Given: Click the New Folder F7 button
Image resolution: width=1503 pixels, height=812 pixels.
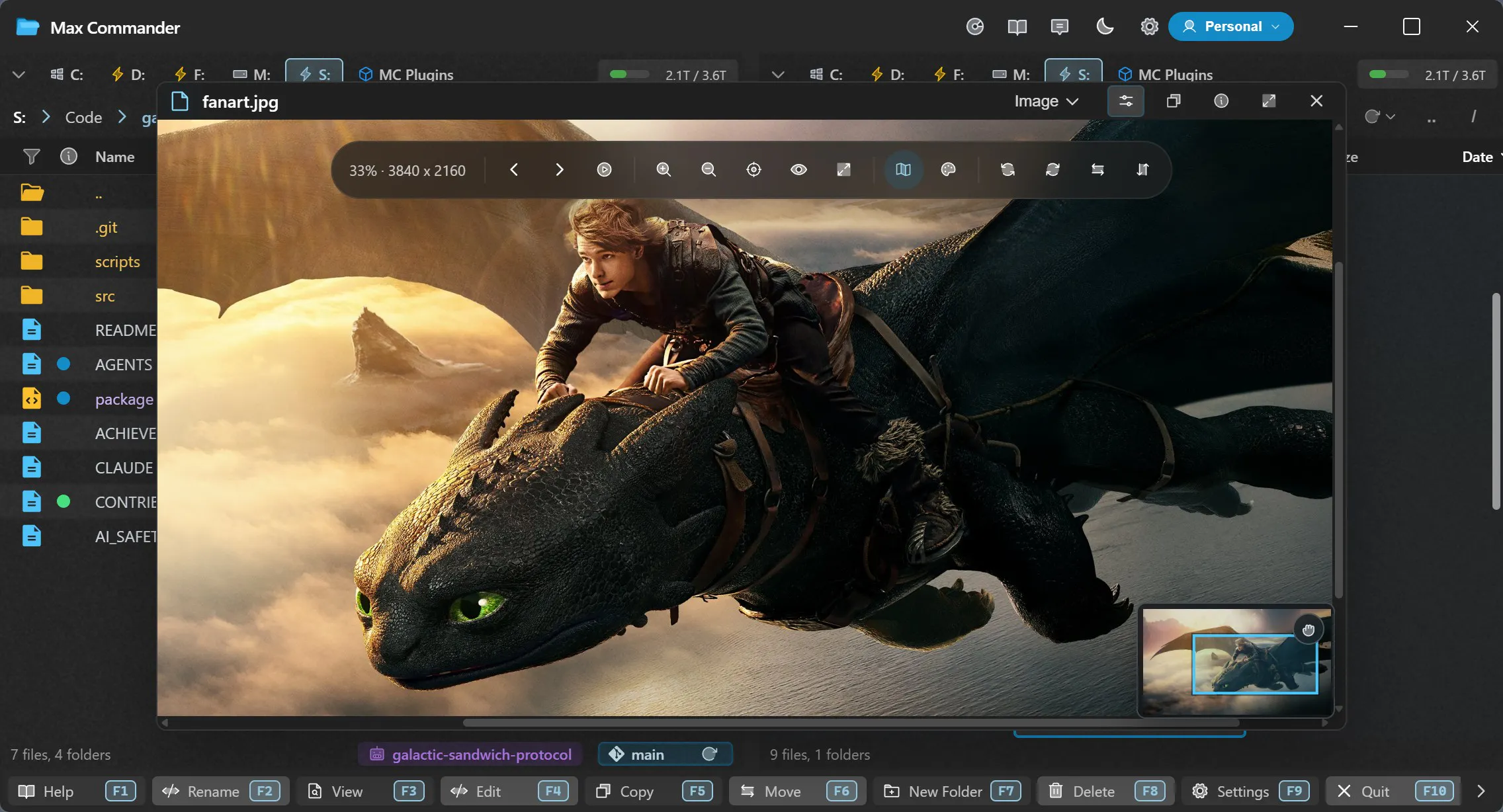Looking at the screenshot, I should 952,791.
